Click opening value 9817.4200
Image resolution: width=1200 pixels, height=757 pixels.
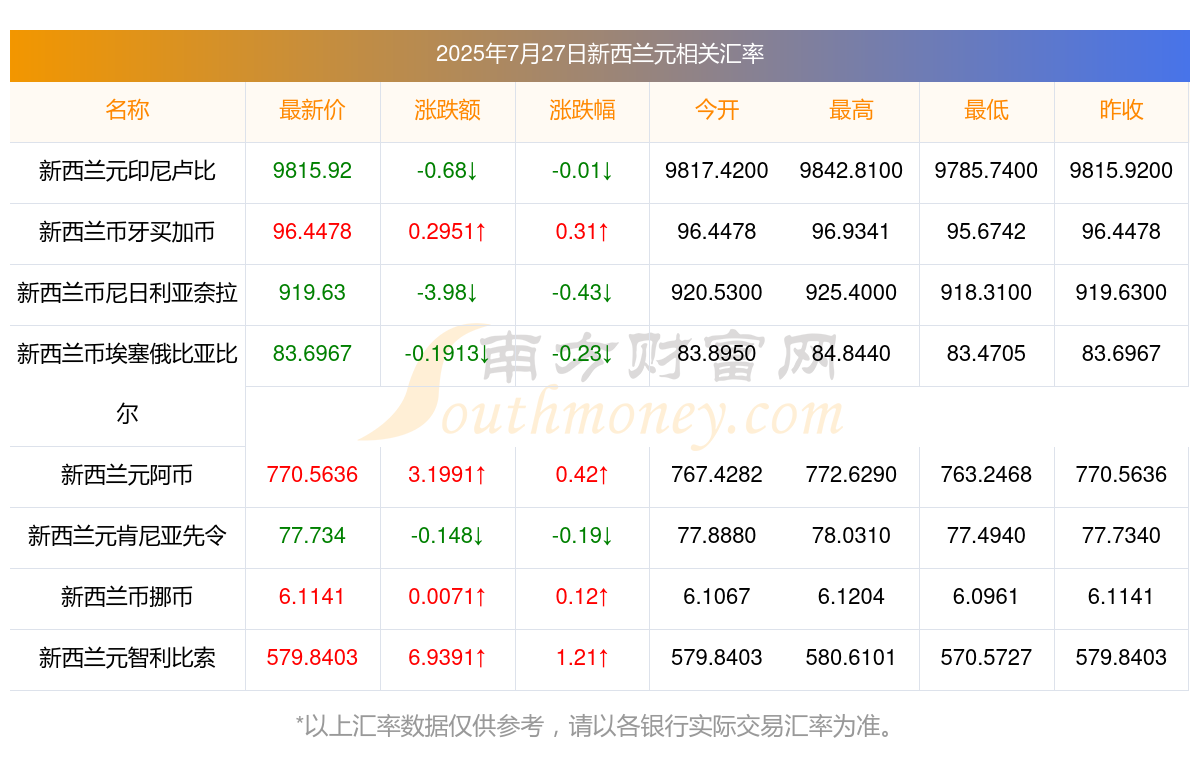pyautogui.click(x=717, y=171)
